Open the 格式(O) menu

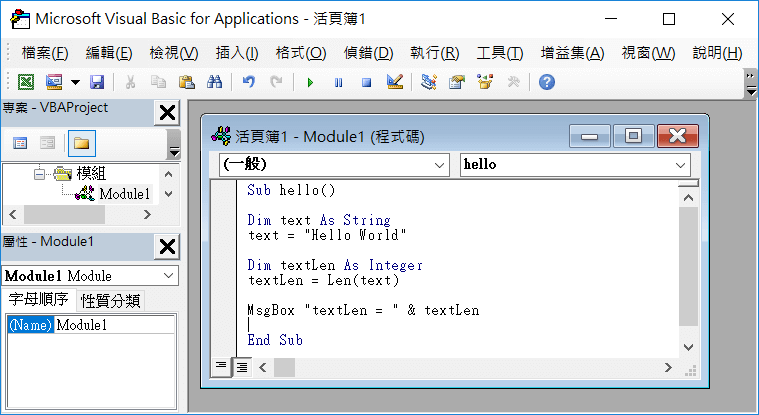click(x=301, y=53)
